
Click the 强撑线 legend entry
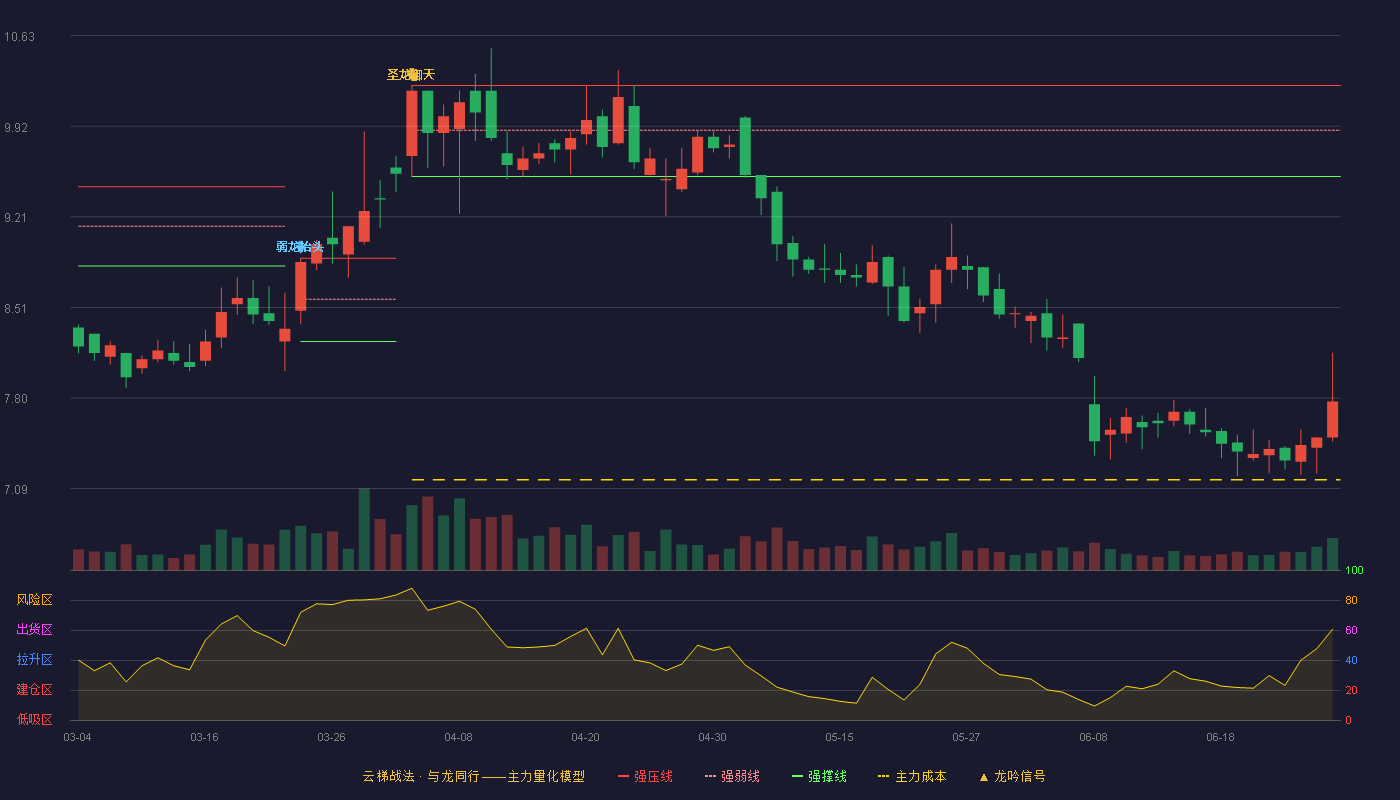819,776
